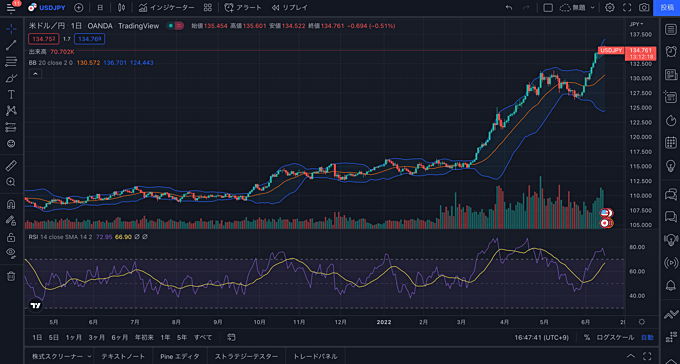Select the 6ヶ月 date range

pos(120,338)
